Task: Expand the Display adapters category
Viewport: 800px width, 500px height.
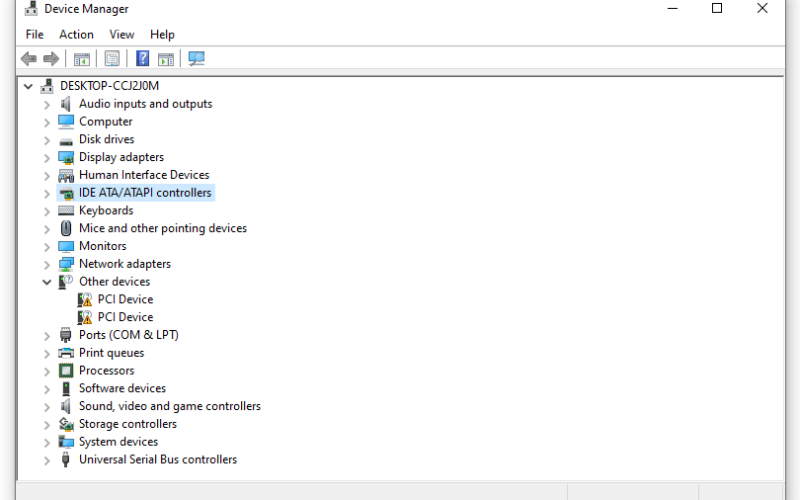Action: pyautogui.click(x=47, y=158)
